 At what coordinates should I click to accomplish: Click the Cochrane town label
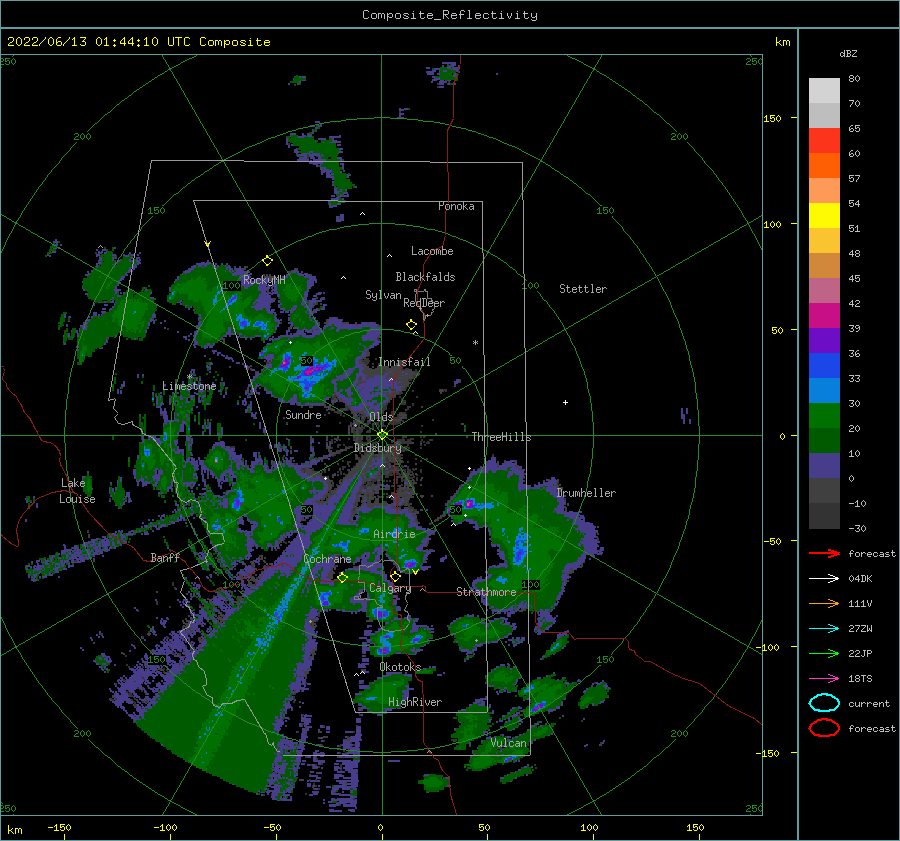[x=327, y=559]
